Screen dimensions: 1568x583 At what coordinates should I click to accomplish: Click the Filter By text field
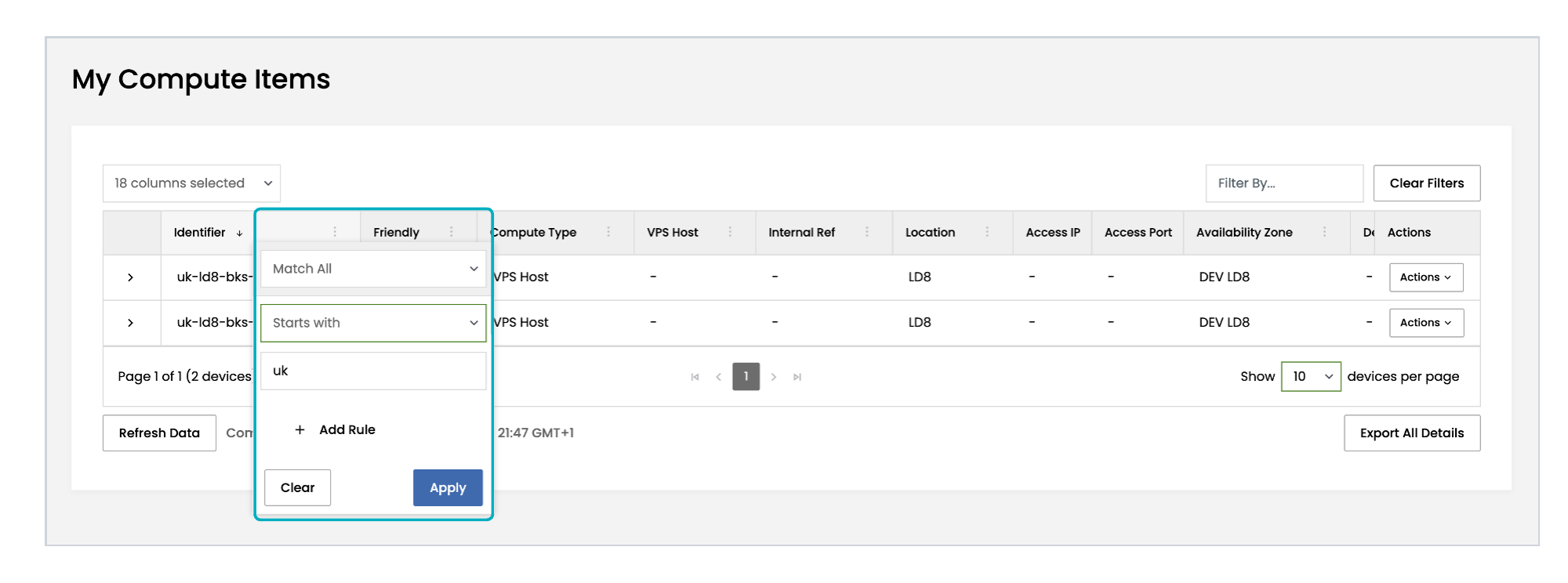[x=1283, y=183]
